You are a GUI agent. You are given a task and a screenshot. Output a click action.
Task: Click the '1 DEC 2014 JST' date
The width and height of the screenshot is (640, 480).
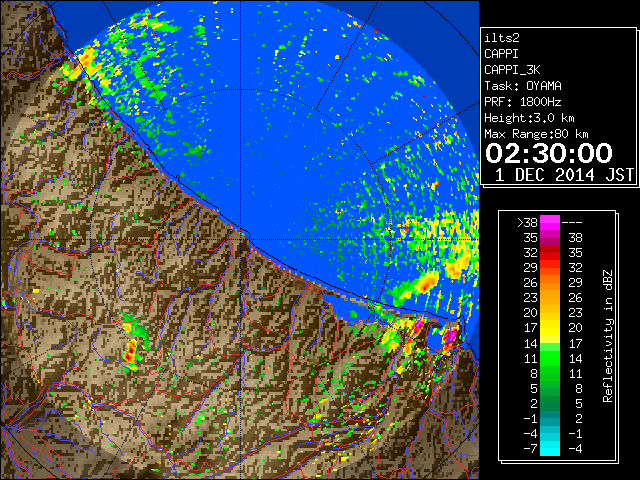click(564, 175)
